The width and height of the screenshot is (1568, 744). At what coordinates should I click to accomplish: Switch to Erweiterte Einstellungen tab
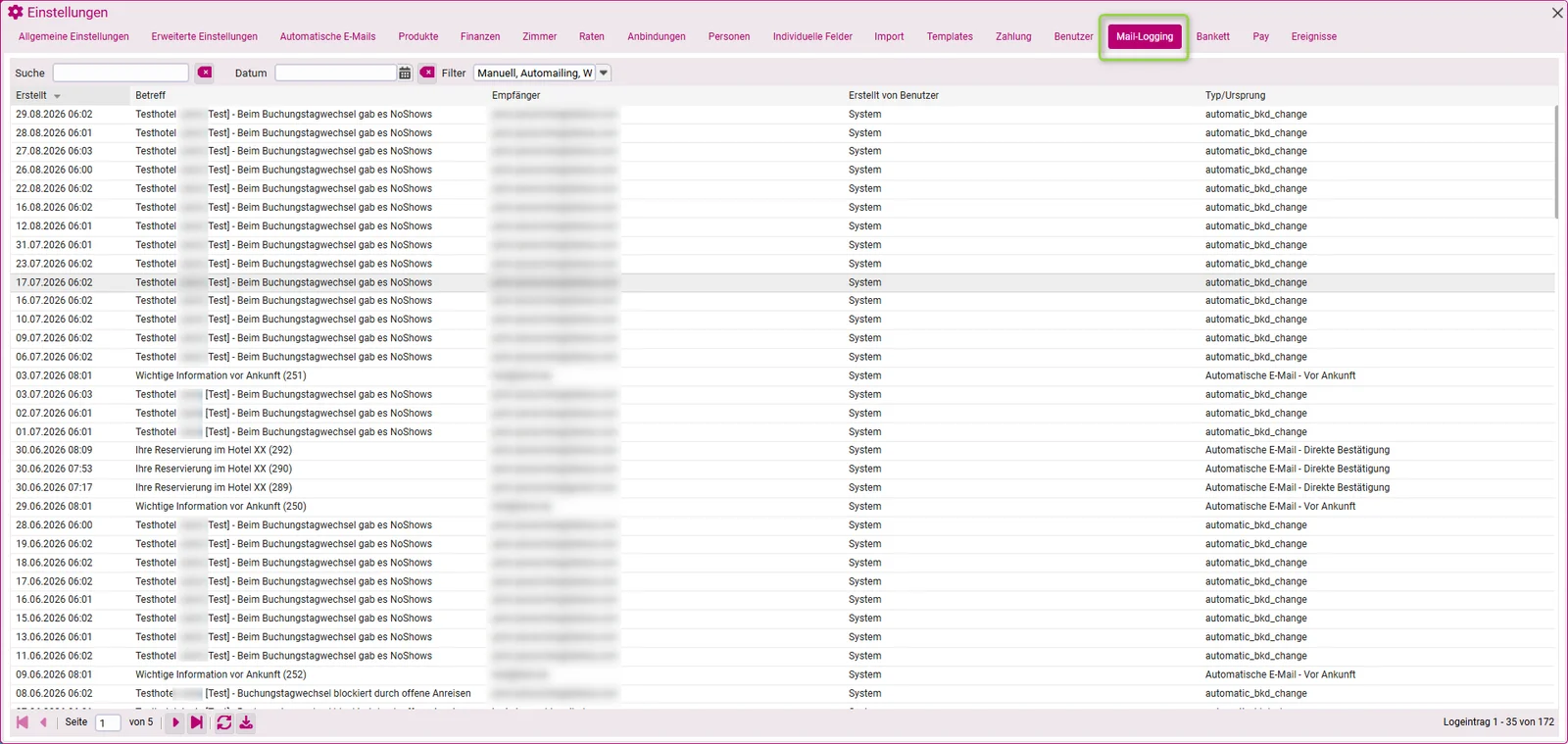click(x=205, y=36)
